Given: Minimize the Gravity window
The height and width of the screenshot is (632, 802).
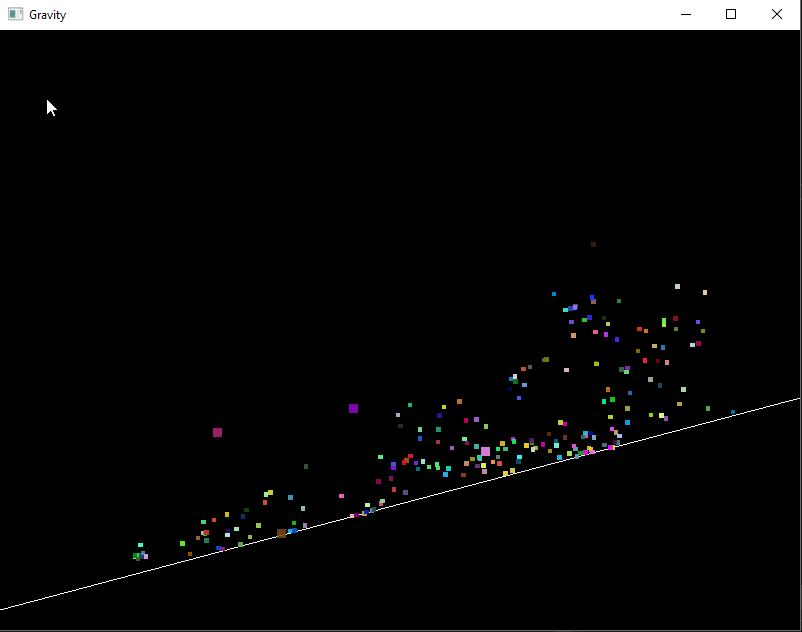Looking at the screenshot, I should [x=686, y=14].
